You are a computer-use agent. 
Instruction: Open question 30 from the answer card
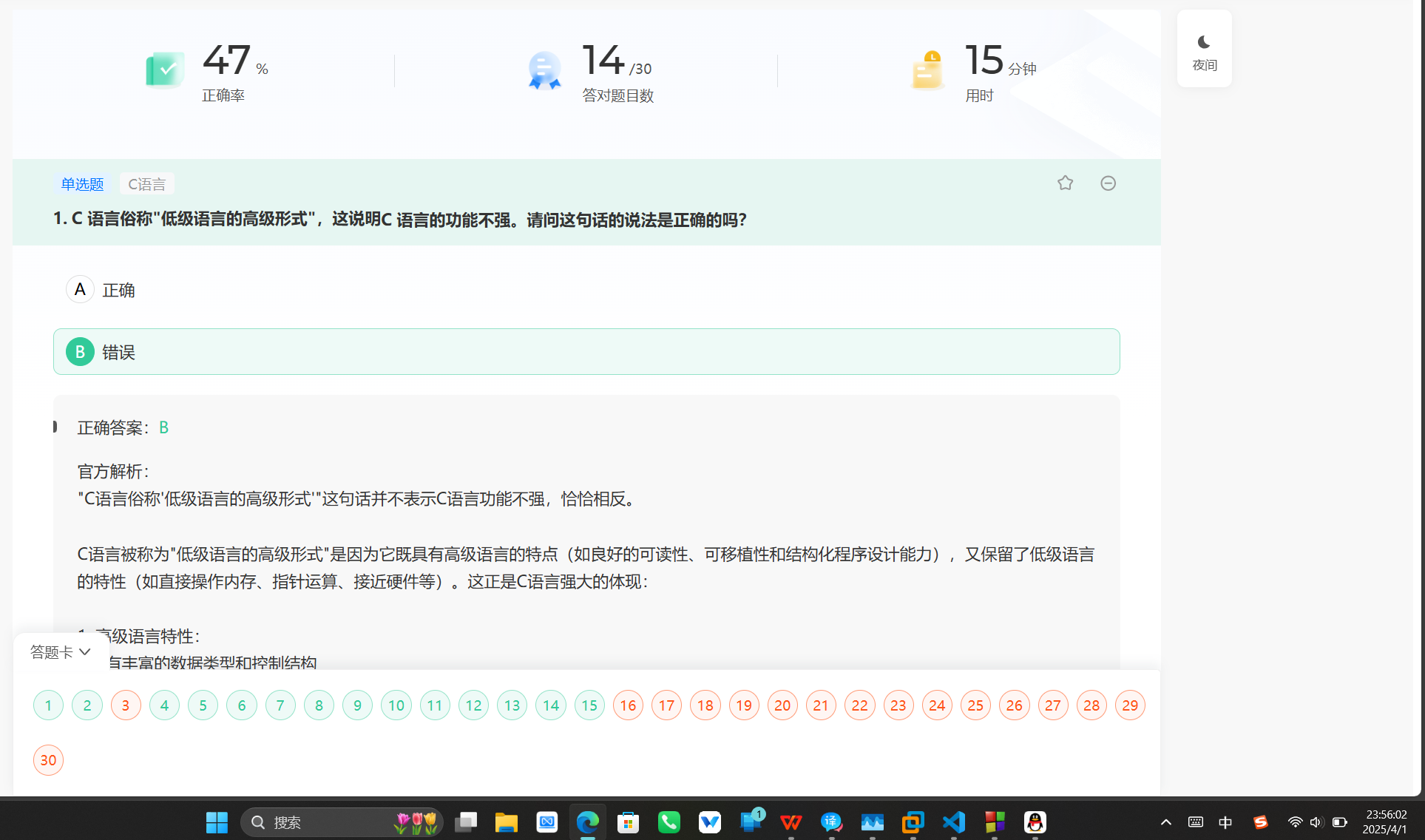48,760
